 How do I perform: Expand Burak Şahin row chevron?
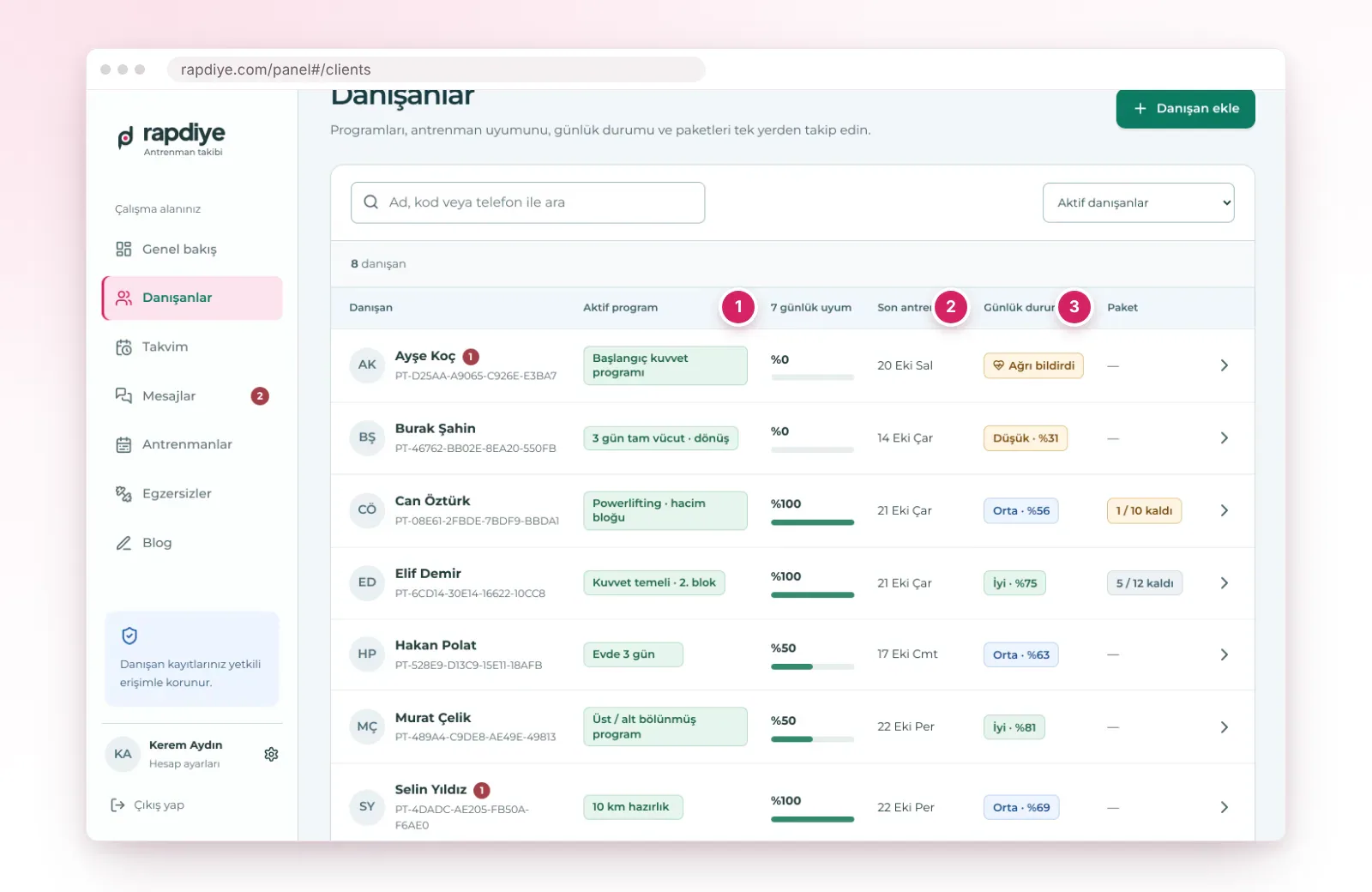(x=1224, y=438)
